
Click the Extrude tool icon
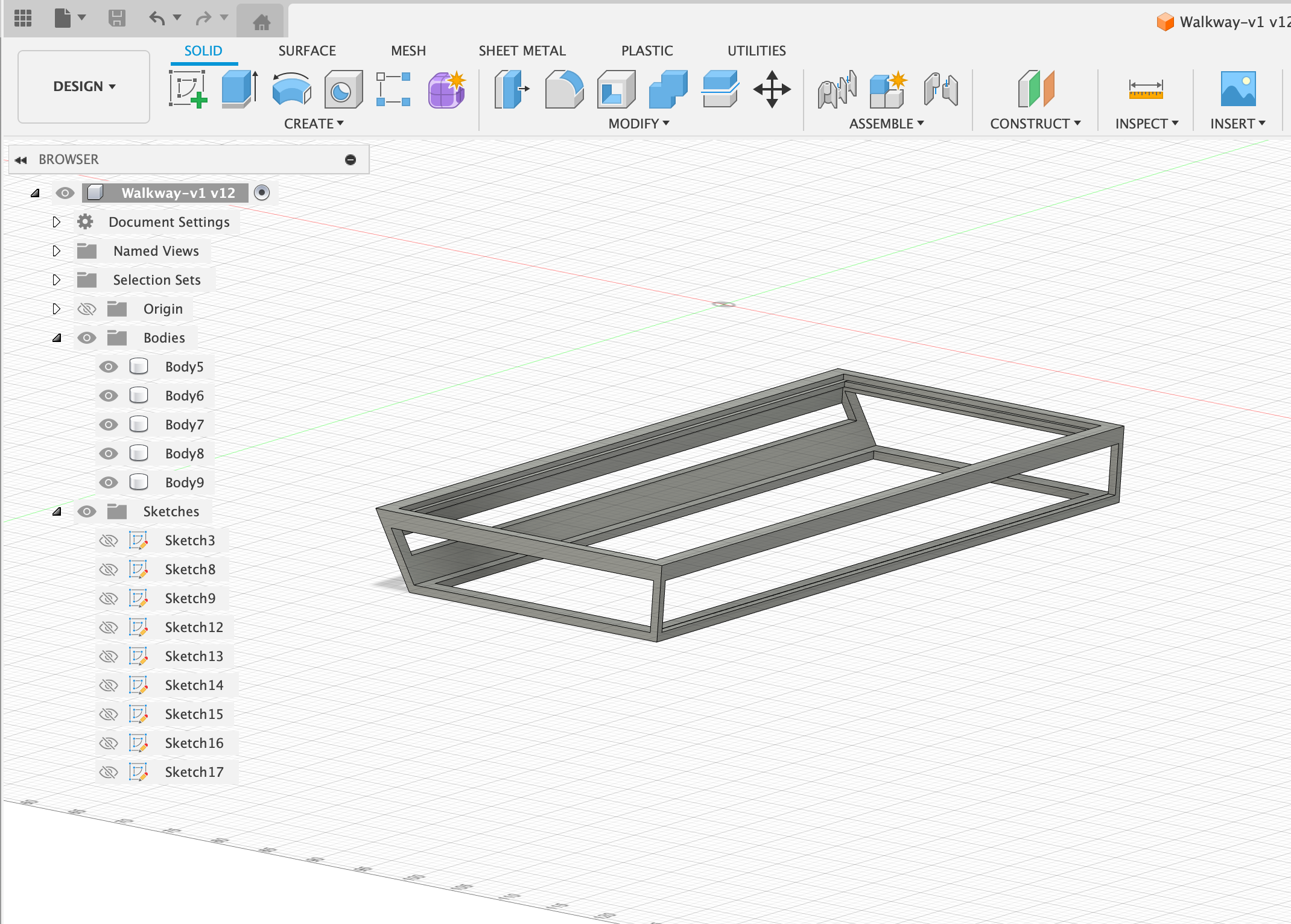[x=239, y=90]
